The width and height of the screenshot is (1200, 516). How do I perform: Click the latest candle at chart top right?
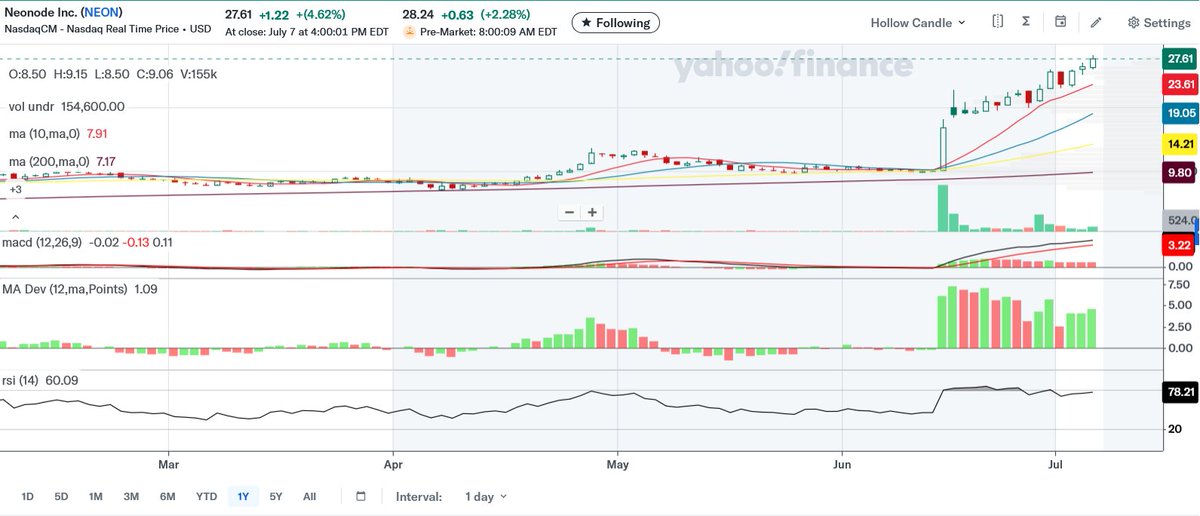[1094, 62]
